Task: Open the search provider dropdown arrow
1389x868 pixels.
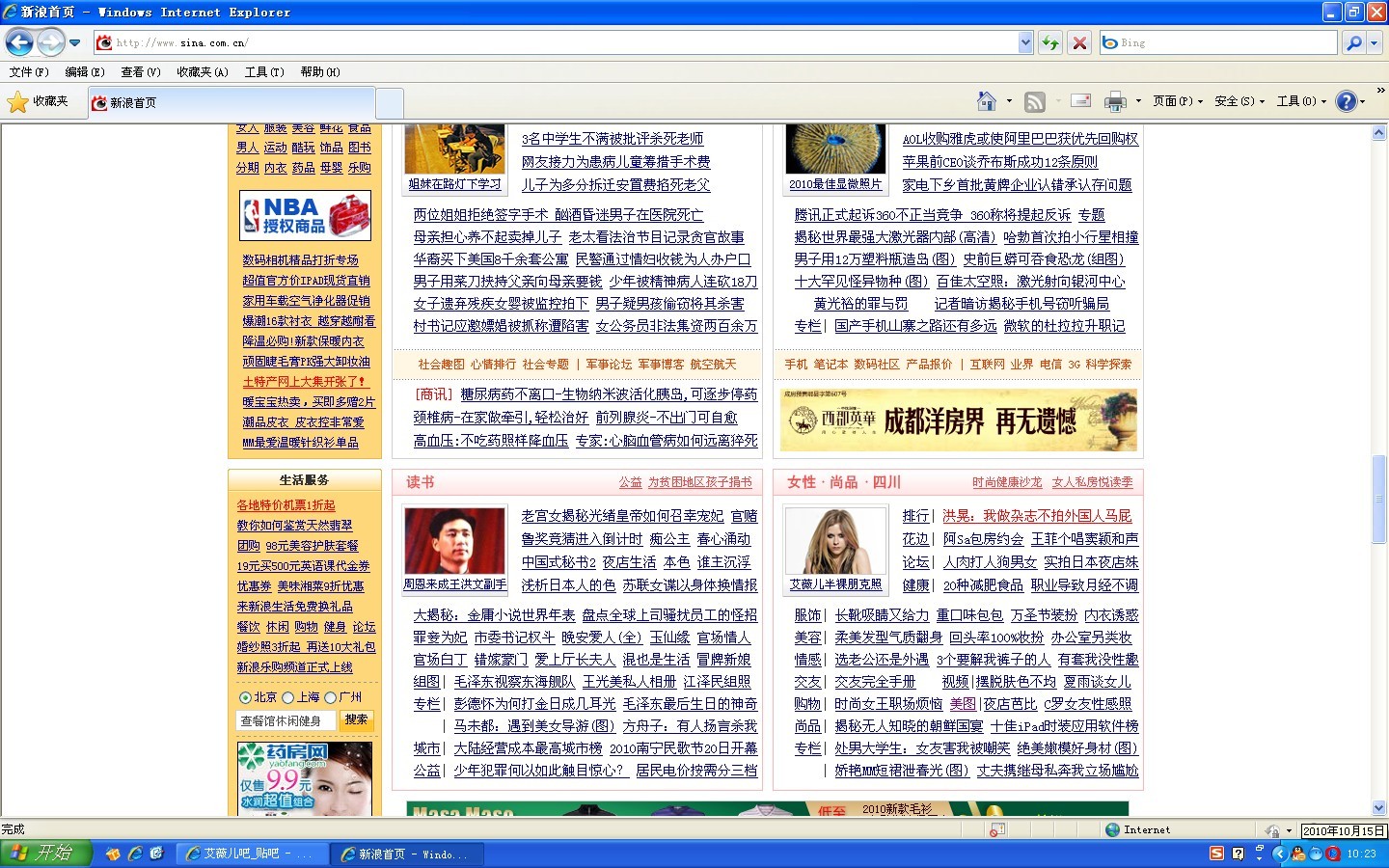Action: pyautogui.click(x=1375, y=42)
